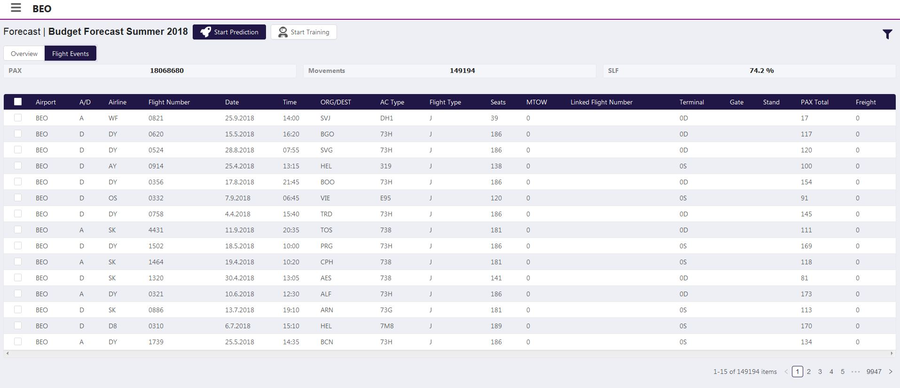Toggle the select-all checkbox in table header
The image size is (900, 388).
point(18,102)
